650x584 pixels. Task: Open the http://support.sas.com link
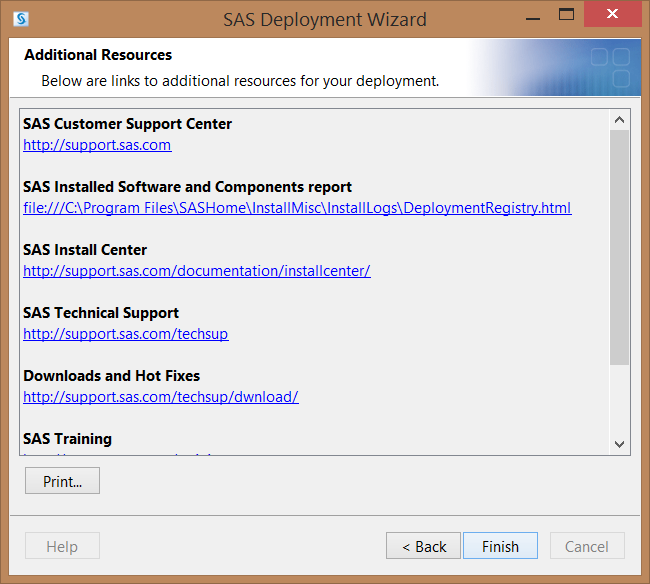coord(97,145)
